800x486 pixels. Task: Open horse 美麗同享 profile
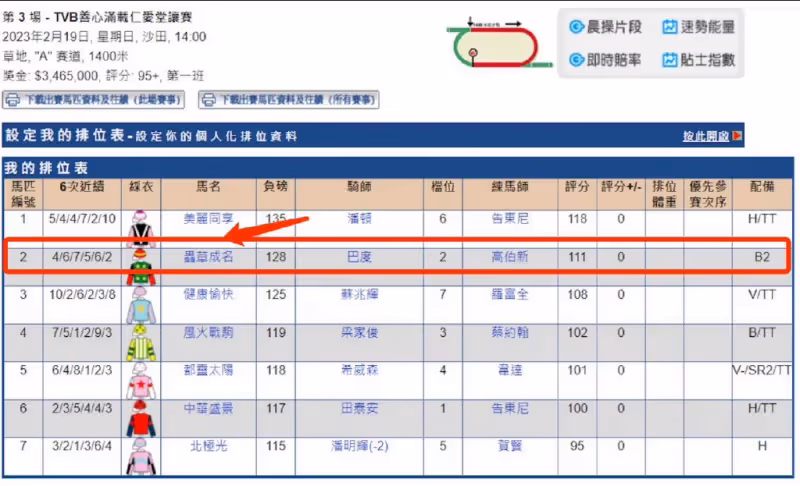click(208, 219)
